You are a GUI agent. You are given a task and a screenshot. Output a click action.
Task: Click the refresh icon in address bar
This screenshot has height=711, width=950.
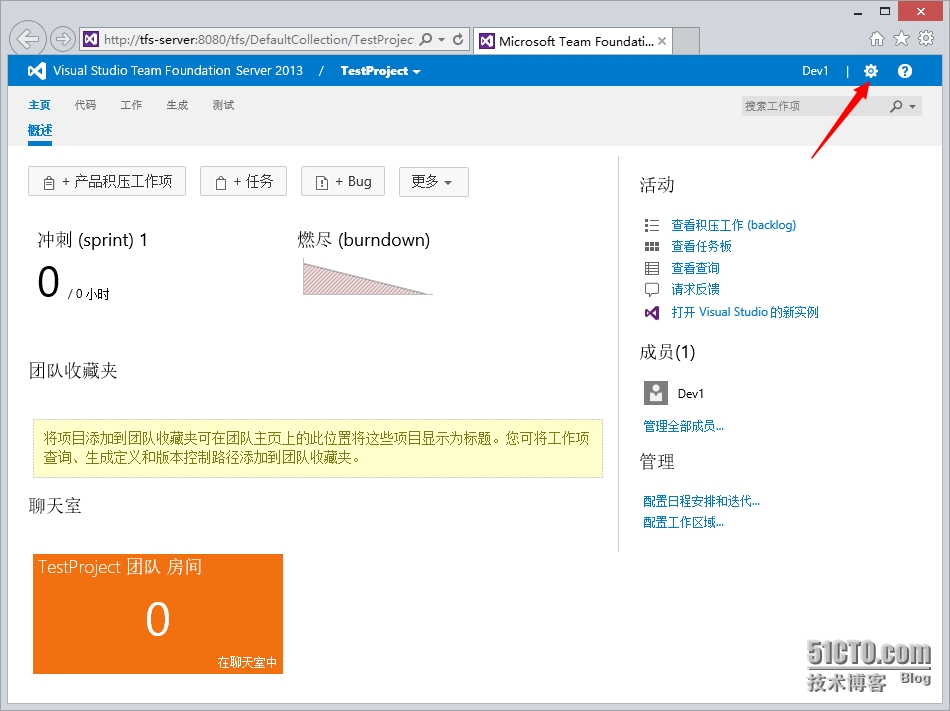click(458, 39)
